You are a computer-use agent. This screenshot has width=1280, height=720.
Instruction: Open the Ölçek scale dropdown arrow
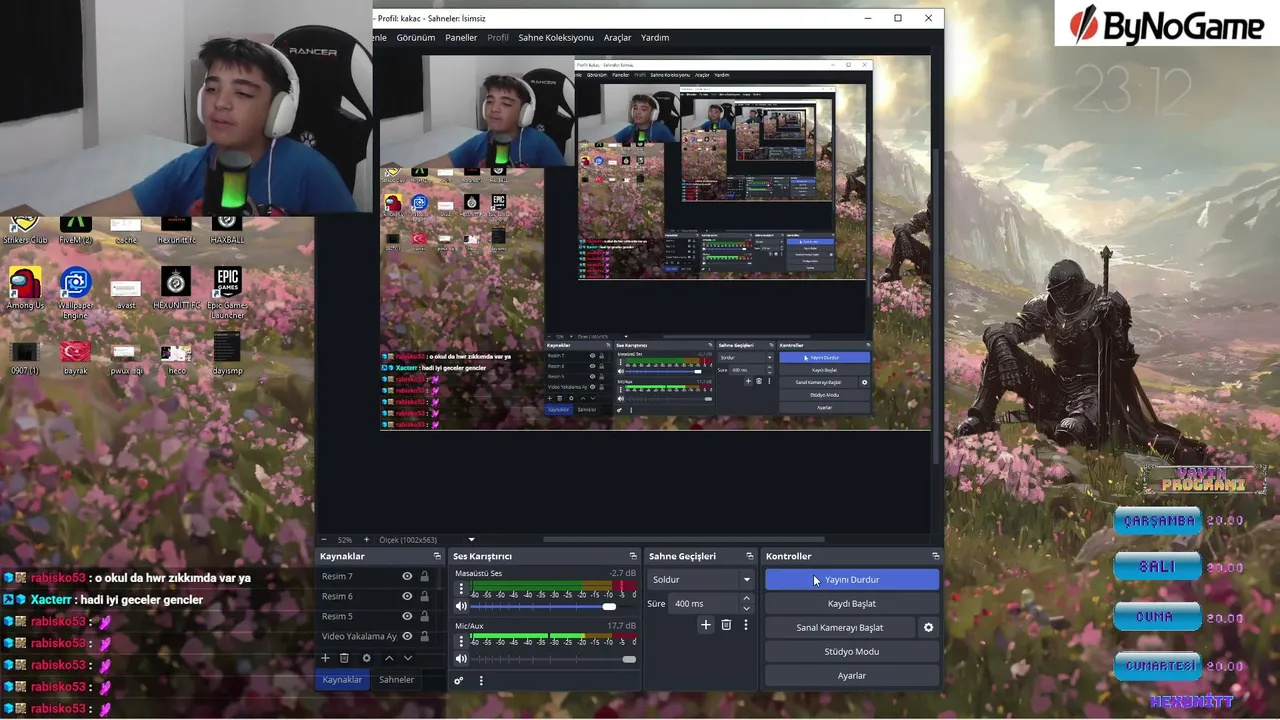471,540
